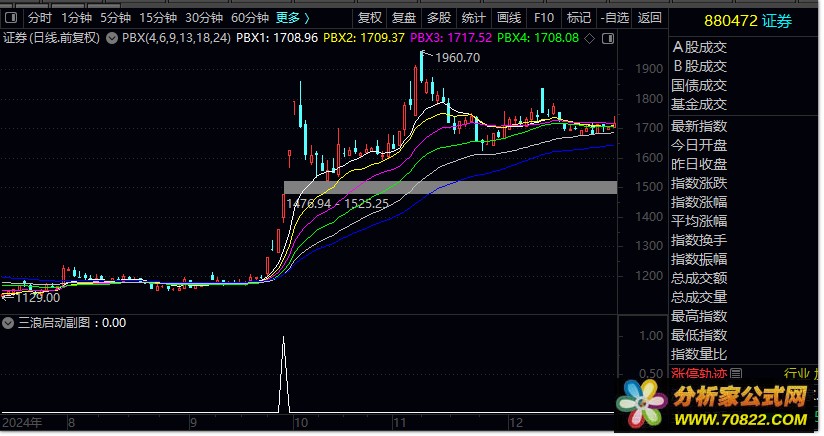Image resolution: width=824 pixels, height=436 pixels.
Task: Remove from watchlist via -自选
Action: click(615, 18)
